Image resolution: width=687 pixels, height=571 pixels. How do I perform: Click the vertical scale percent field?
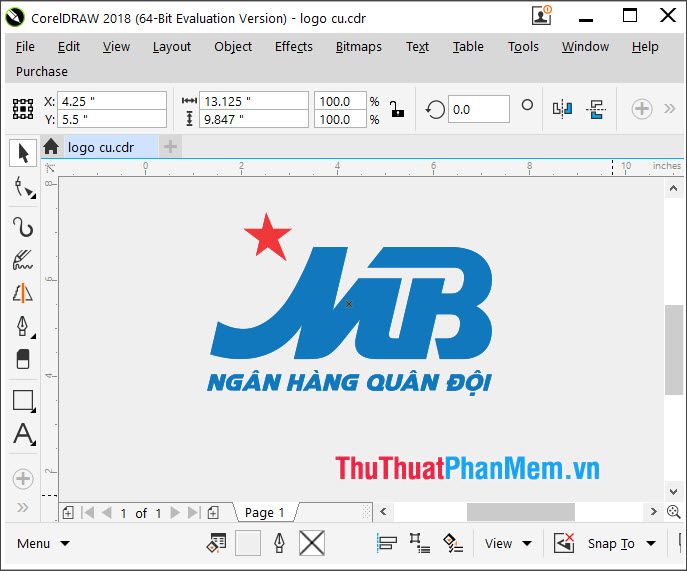[340, 119]
